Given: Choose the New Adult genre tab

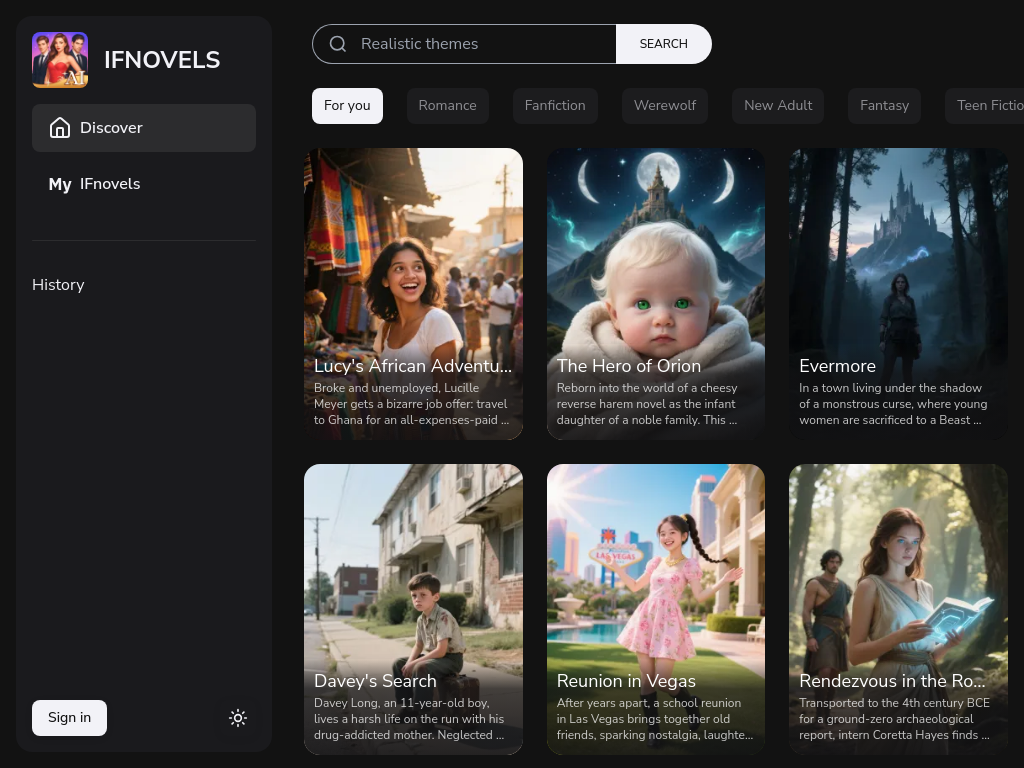Looking at the screenshot, I should tap(778, 106).
